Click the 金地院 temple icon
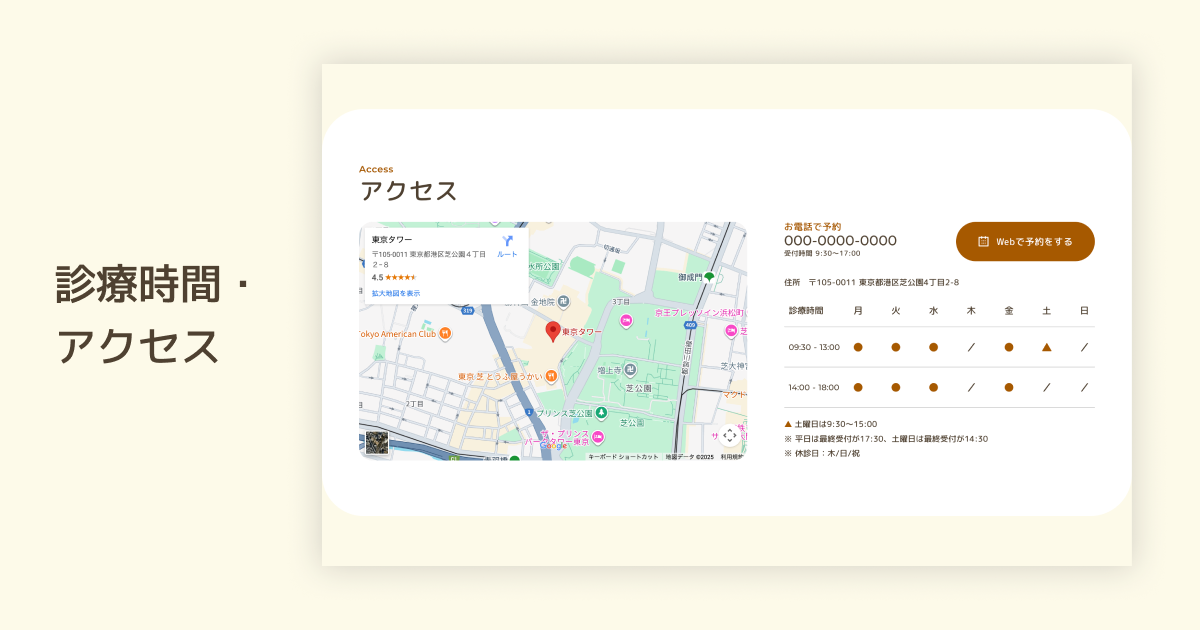 point(562,301)
